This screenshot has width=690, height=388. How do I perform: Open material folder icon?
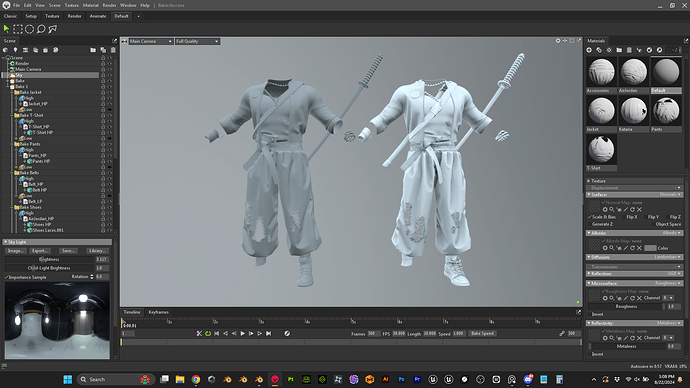619,50
